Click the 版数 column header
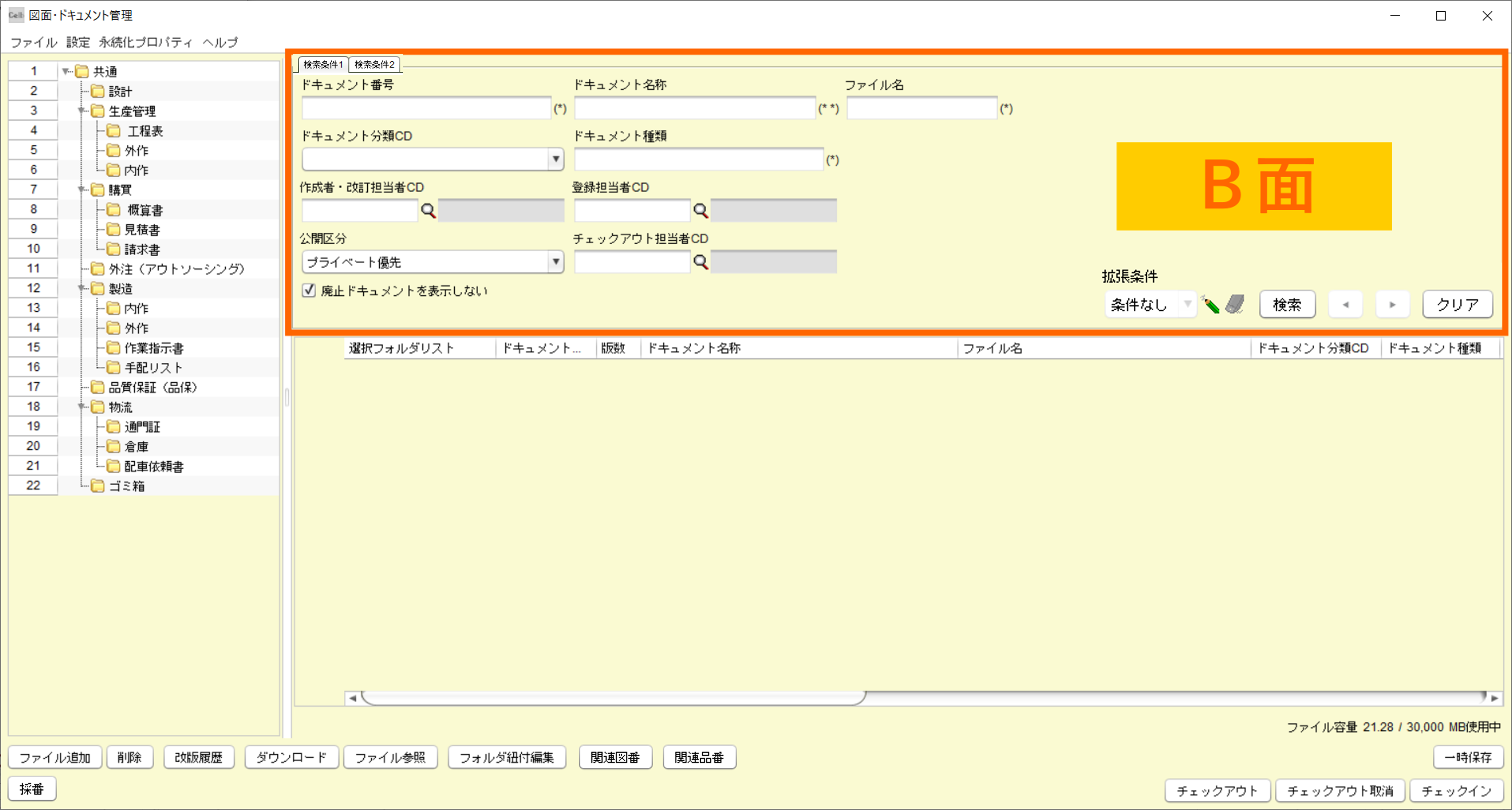Screen dimensions: 1512x810 [619, 348]
